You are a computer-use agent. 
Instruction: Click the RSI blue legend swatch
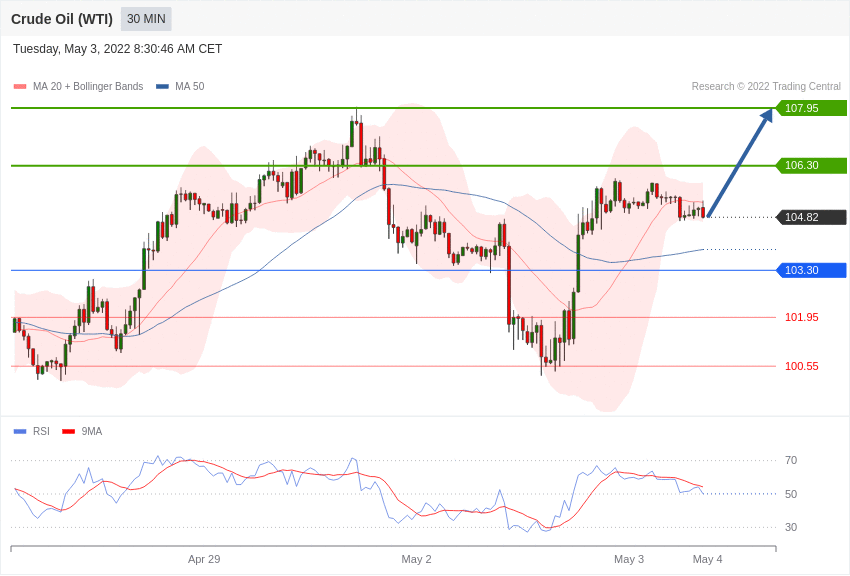pyautogui.click(x=20, y=431)
